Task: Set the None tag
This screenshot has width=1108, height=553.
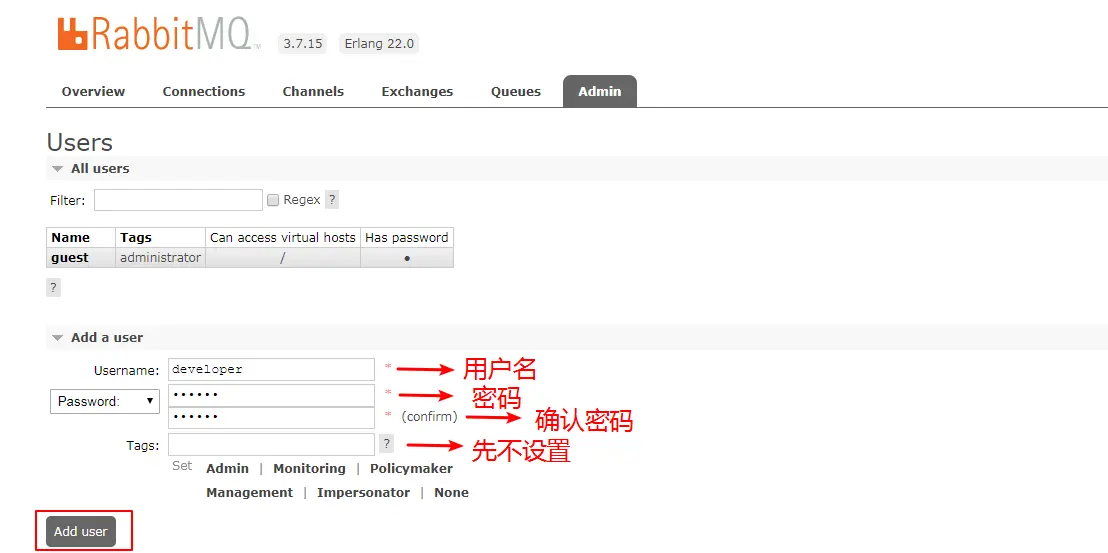Action: [x=452, y=492]
